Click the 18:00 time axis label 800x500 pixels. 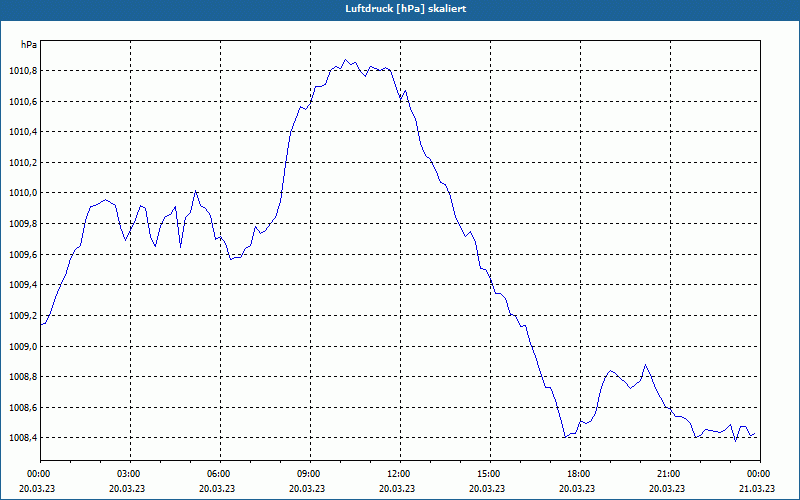[579, 474]
